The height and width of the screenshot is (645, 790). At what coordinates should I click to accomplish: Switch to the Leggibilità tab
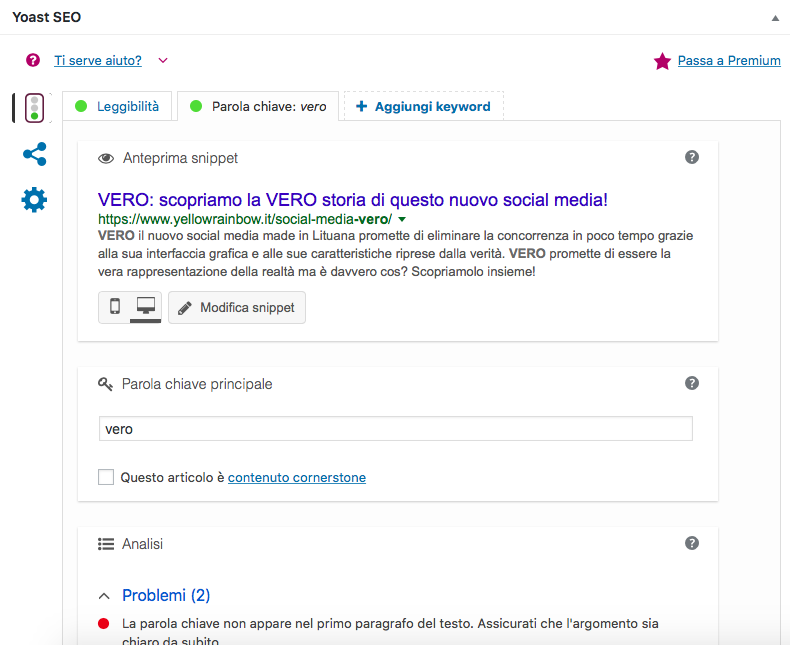(x=118, y=106)
